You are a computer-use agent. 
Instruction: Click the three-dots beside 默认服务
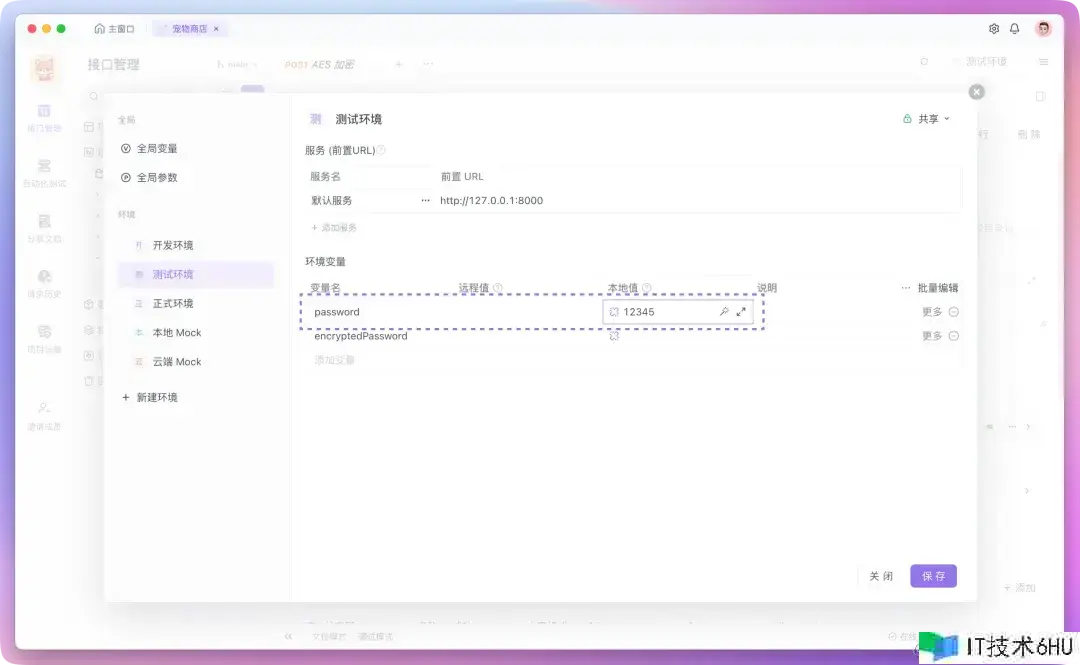425,200
